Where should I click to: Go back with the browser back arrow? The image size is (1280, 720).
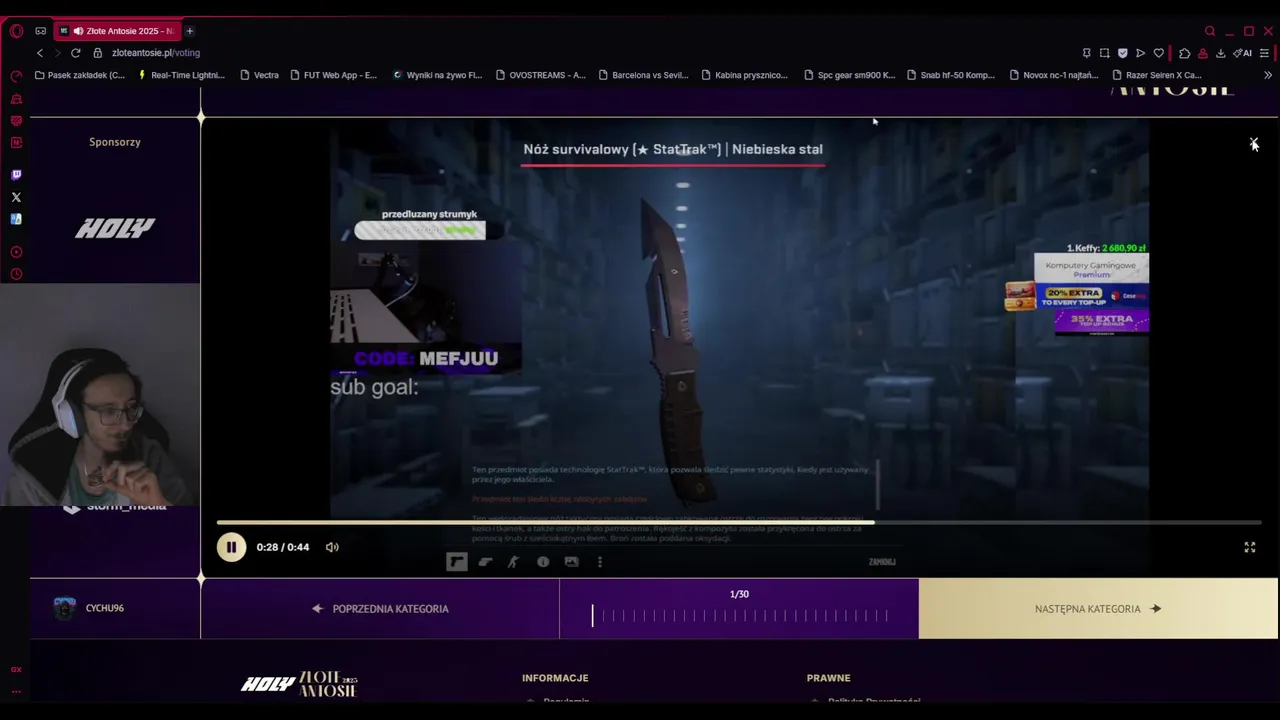[x=40, y=53]
